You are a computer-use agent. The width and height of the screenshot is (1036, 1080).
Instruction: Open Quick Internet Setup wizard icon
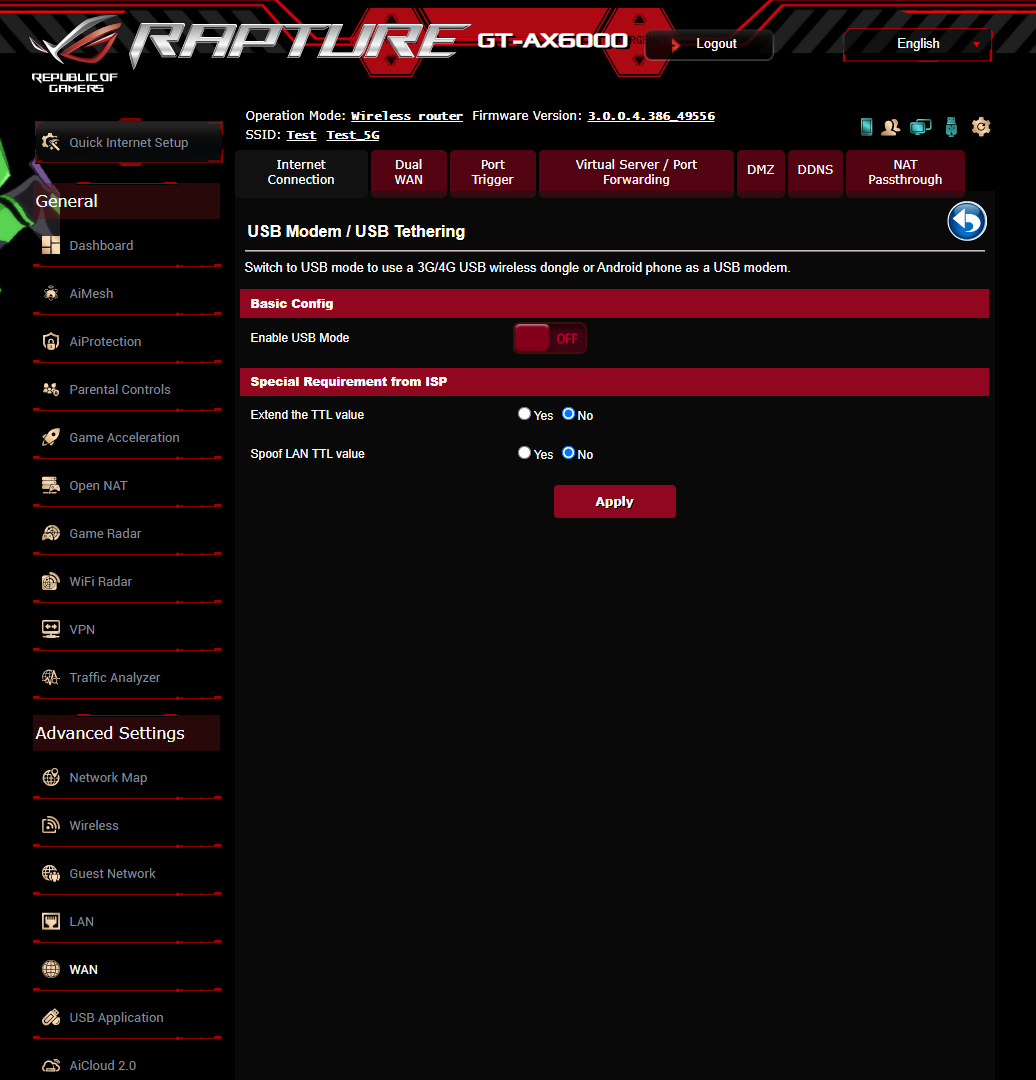coord(51,142)
